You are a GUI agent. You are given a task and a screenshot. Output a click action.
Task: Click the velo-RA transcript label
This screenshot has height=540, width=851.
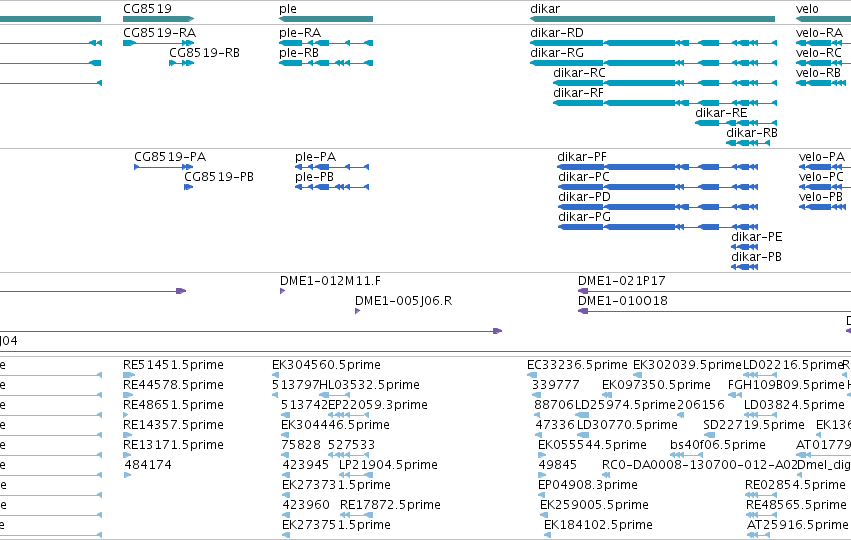[x=819, y=33]
